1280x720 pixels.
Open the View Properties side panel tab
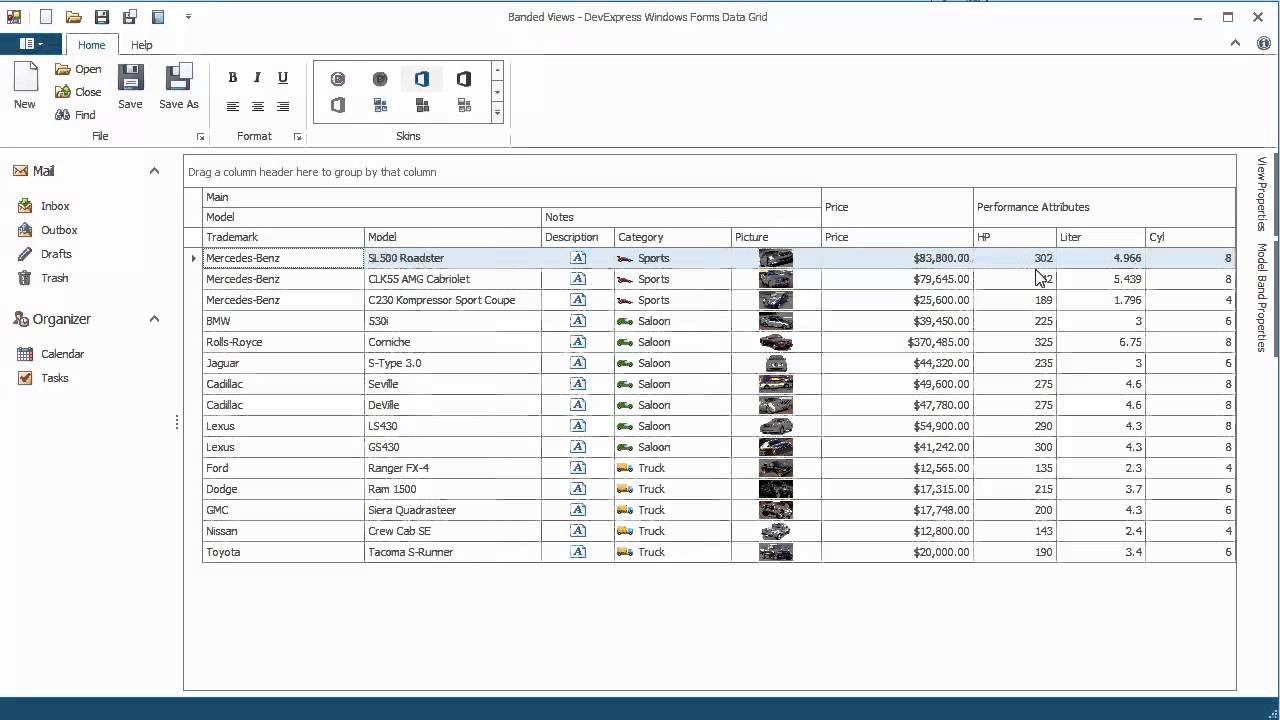(x=1262, y=193)
